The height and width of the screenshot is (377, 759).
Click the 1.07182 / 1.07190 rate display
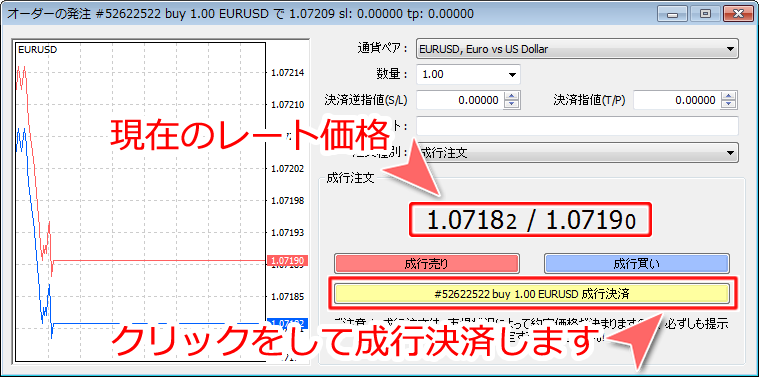coord(531,220)
